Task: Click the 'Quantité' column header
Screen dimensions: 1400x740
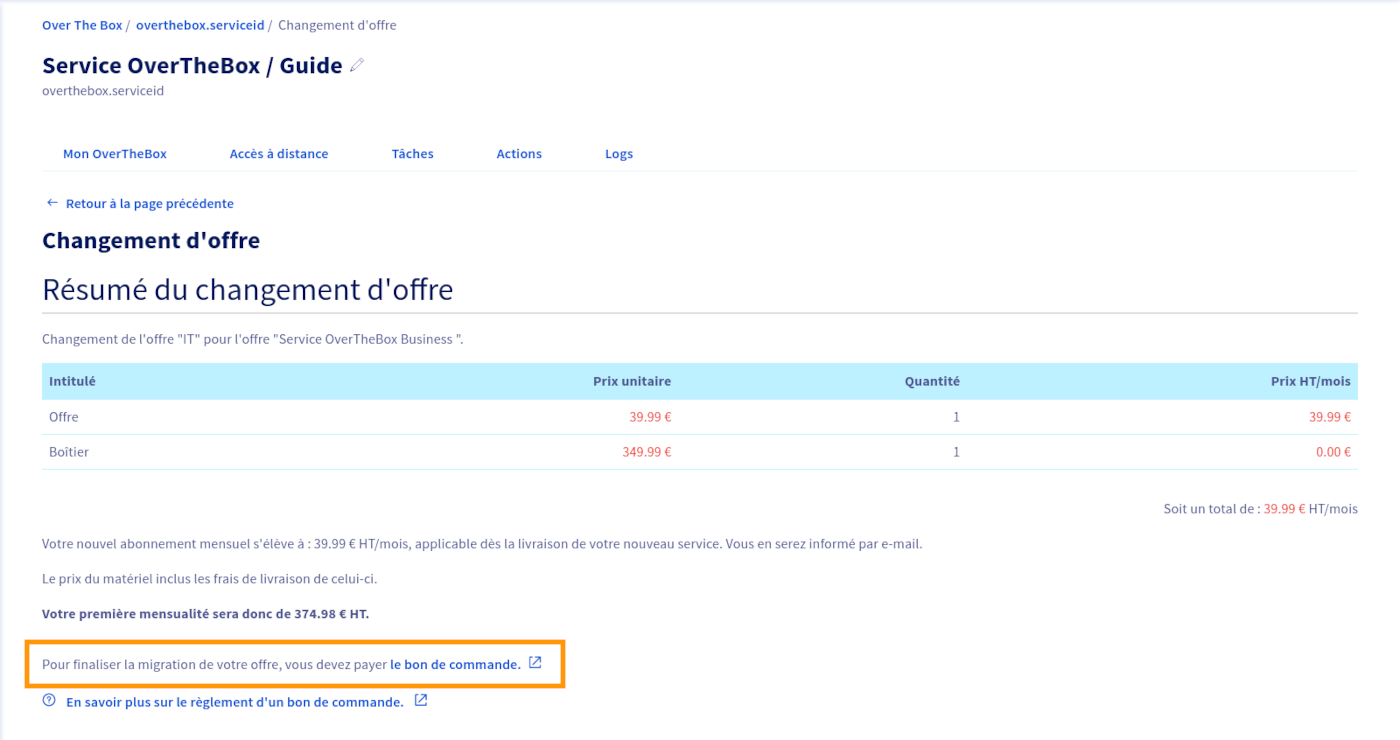Action: tap(931, 381)
